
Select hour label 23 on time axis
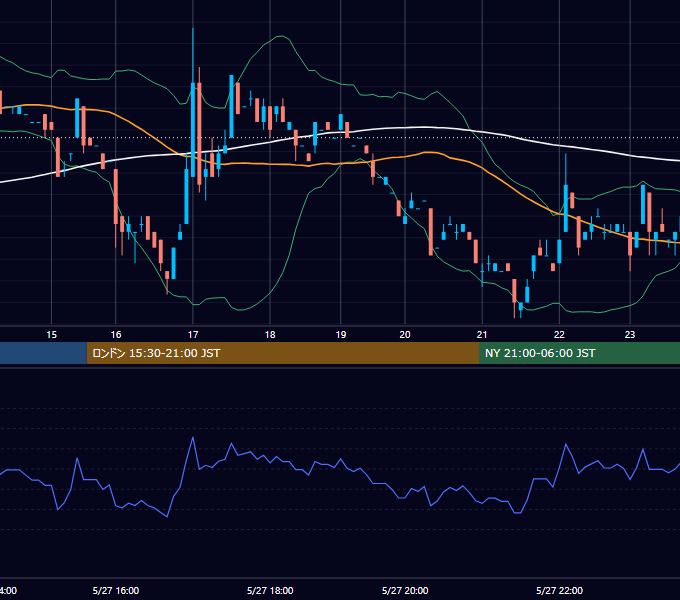(x=630, y=335)
